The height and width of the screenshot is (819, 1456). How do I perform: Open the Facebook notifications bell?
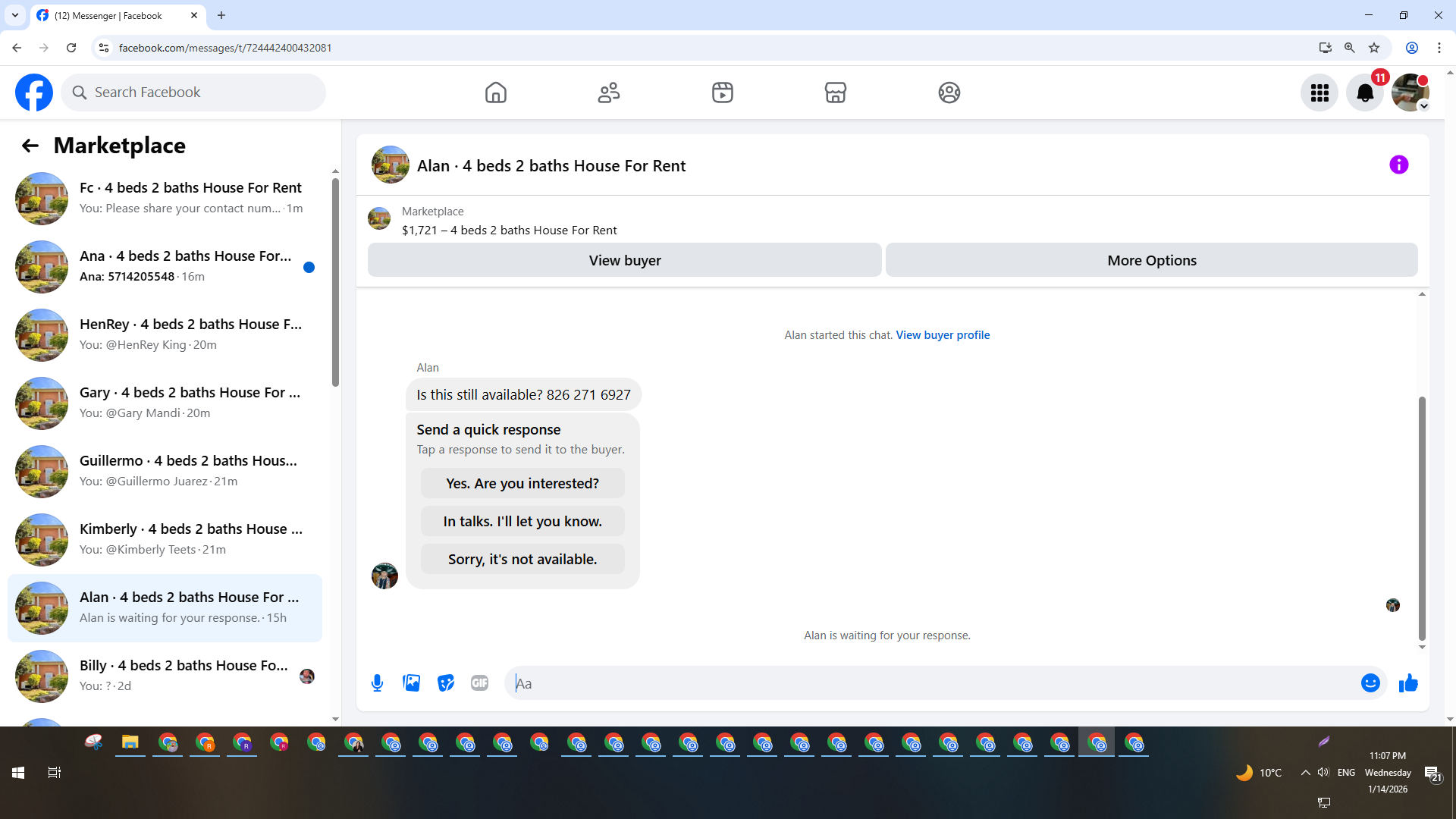1364,93
